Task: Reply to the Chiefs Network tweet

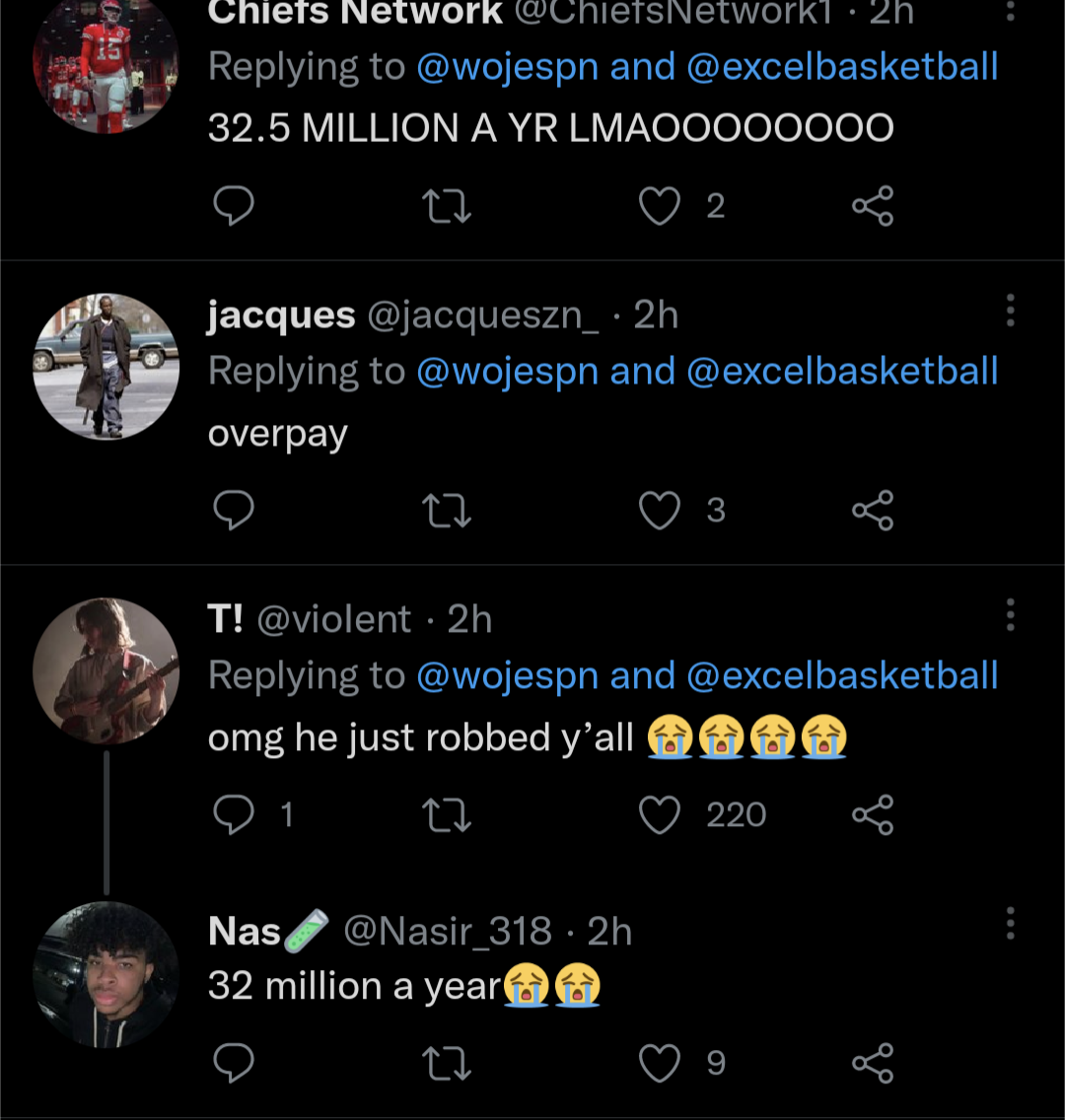Action: pyautogui.click(x=234, y=205)
